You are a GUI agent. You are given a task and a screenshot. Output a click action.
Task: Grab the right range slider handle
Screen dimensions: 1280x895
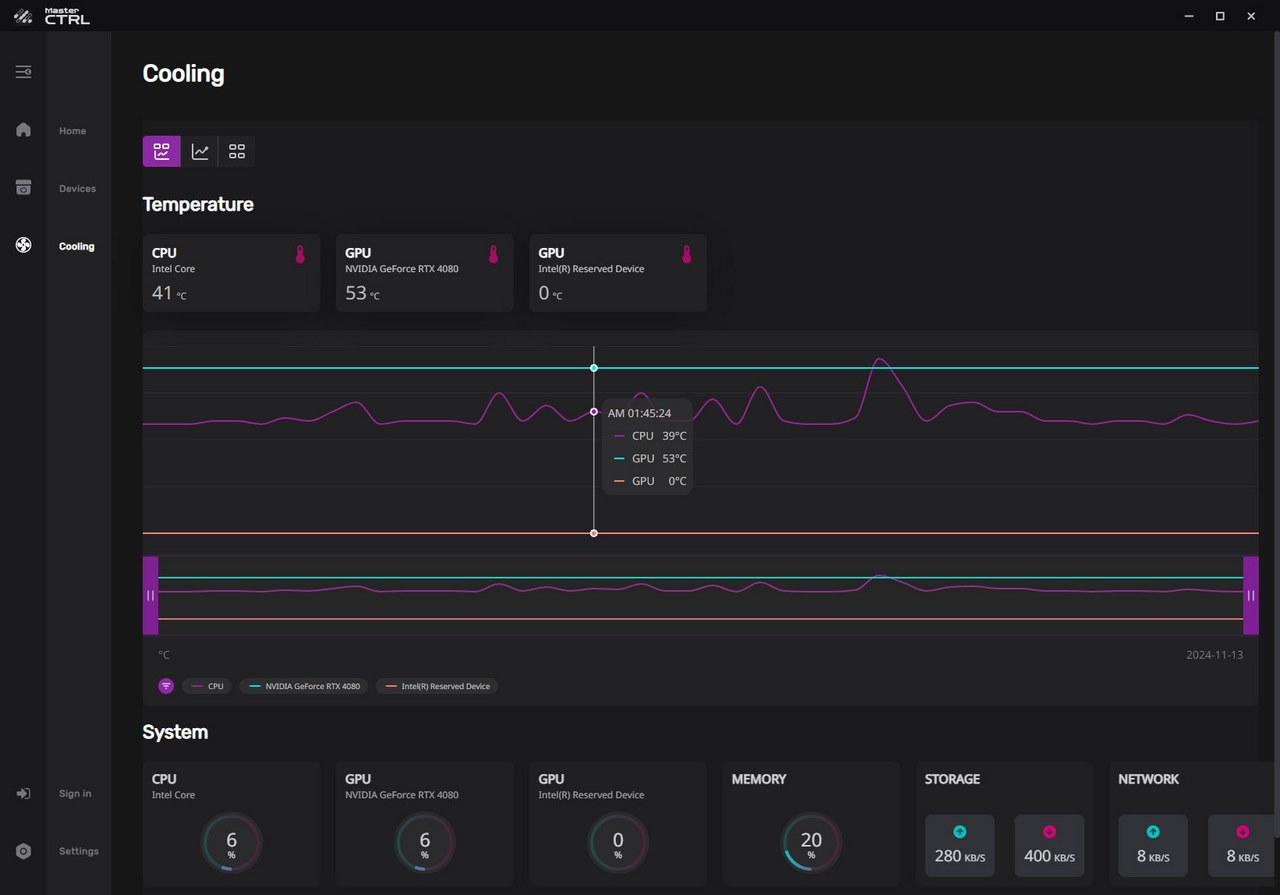pyautogui.click(x=1250, y=595)
